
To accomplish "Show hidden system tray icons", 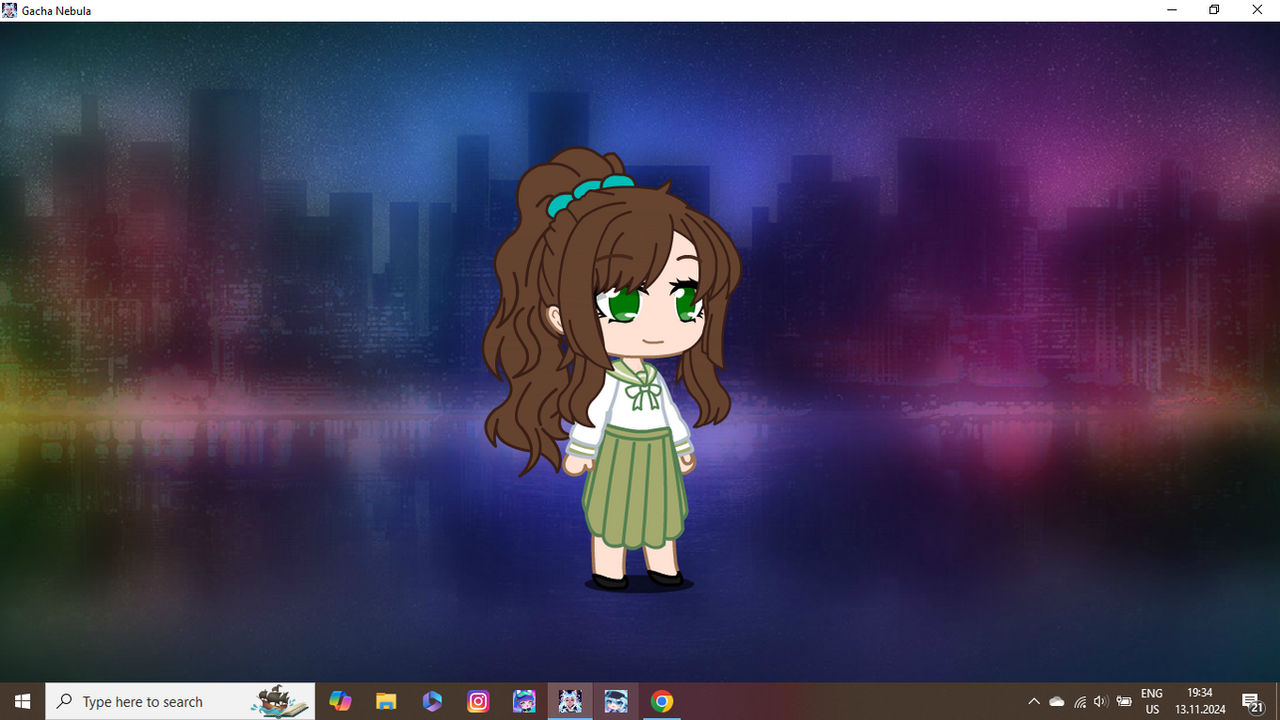I will [x=1034, y=701].
